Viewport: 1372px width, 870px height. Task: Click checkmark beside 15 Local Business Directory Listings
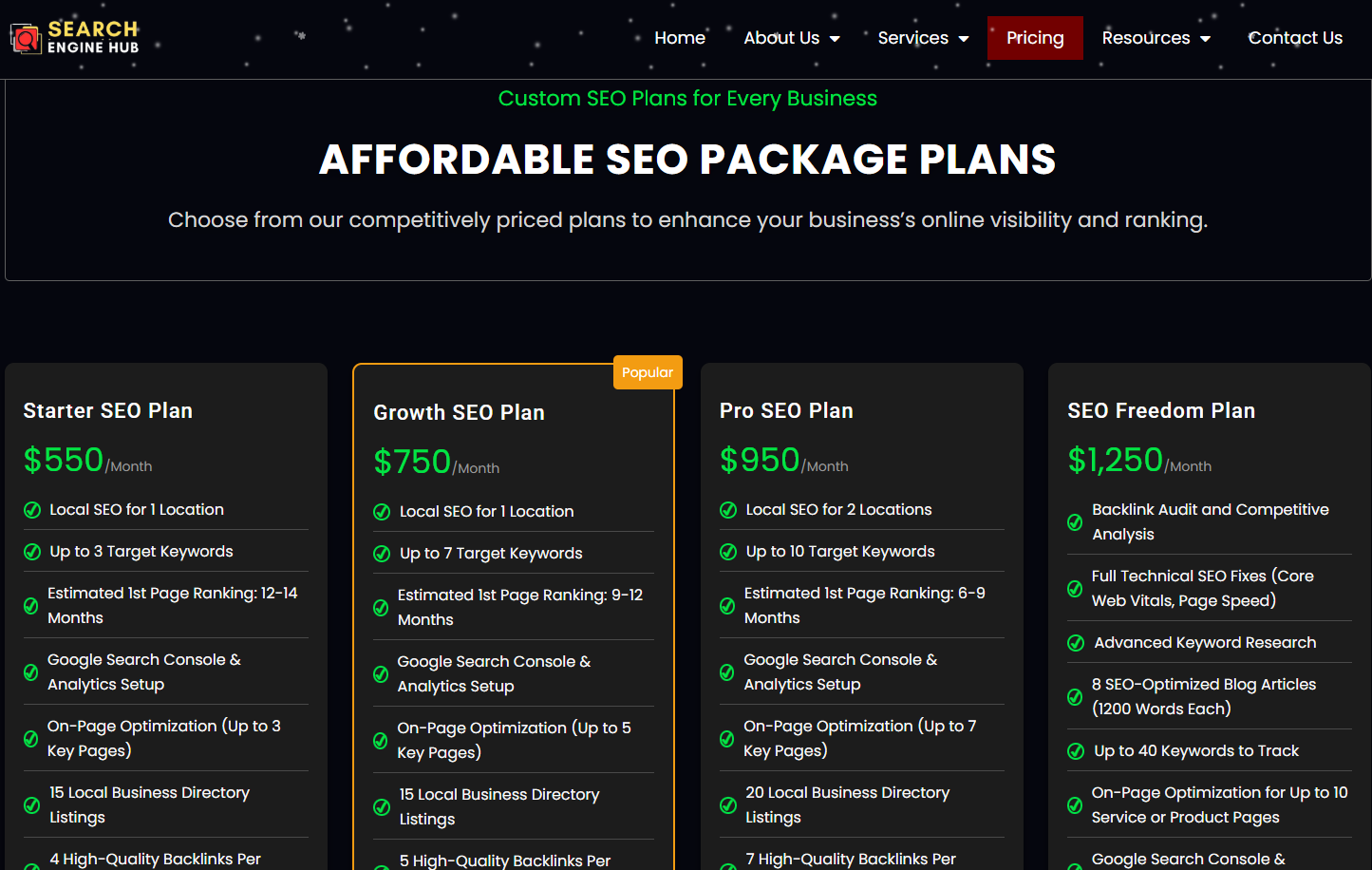click(x=30, y=804)
